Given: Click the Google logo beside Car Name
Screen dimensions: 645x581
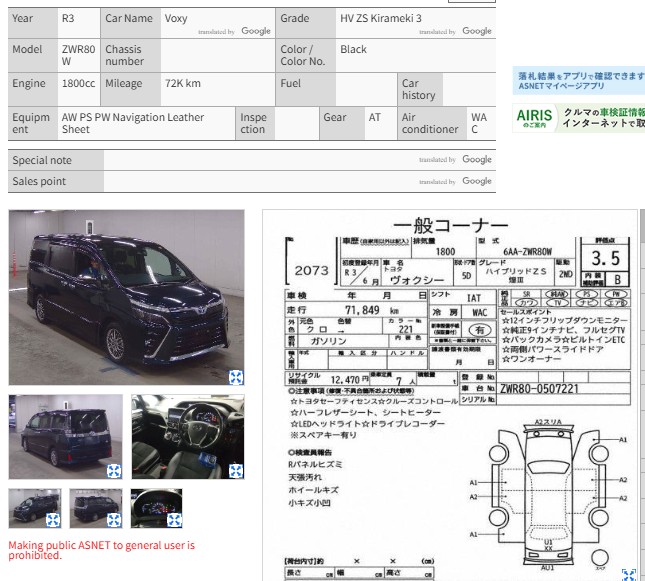Looking at the screenshot, I should (256, 31).
